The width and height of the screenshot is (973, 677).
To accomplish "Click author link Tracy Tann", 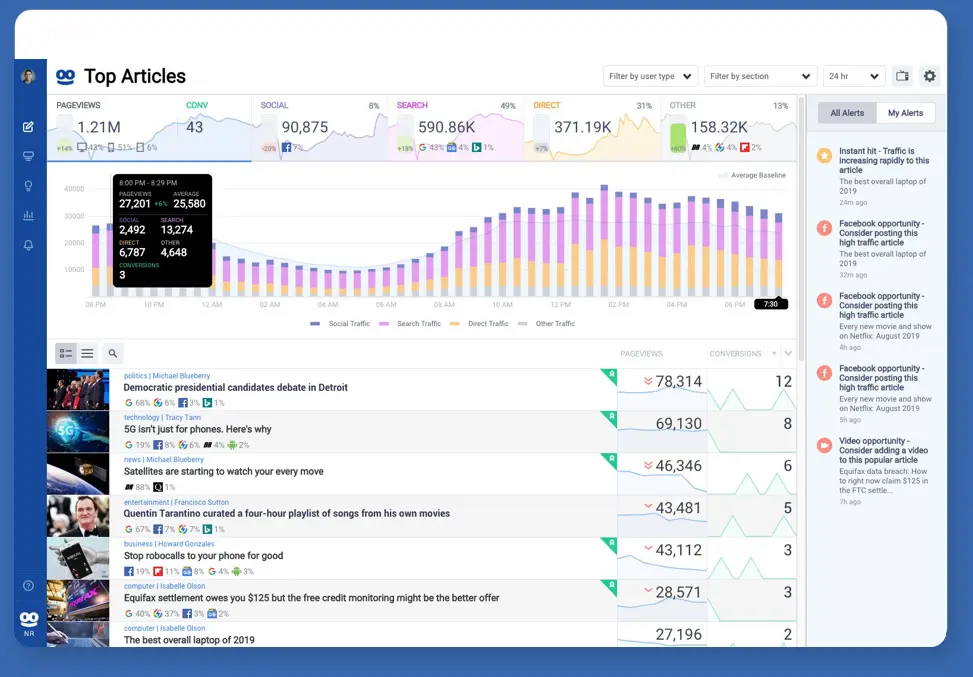I will tap(183, 418).
